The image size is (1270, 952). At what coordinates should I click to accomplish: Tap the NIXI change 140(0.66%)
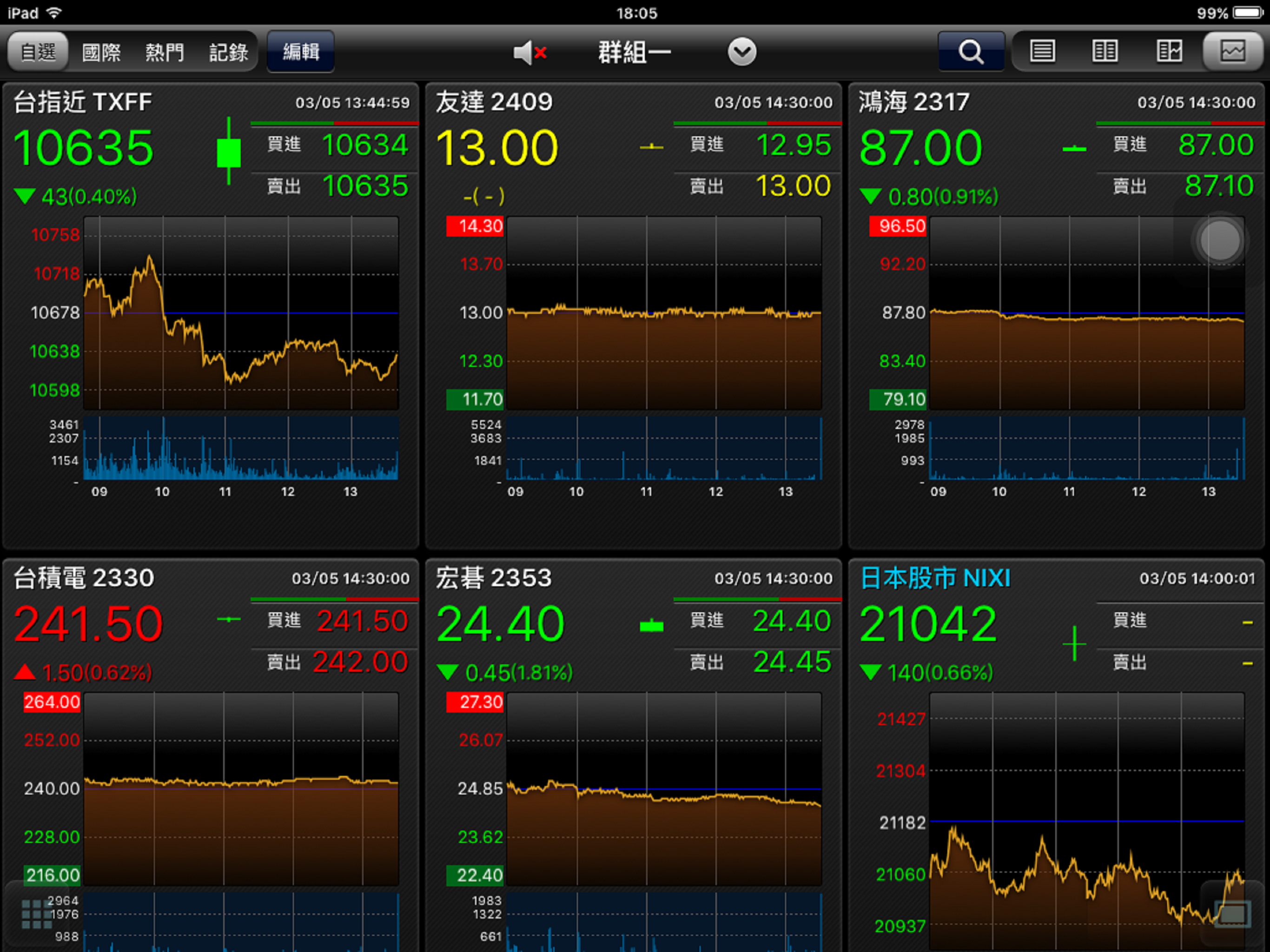926,672
